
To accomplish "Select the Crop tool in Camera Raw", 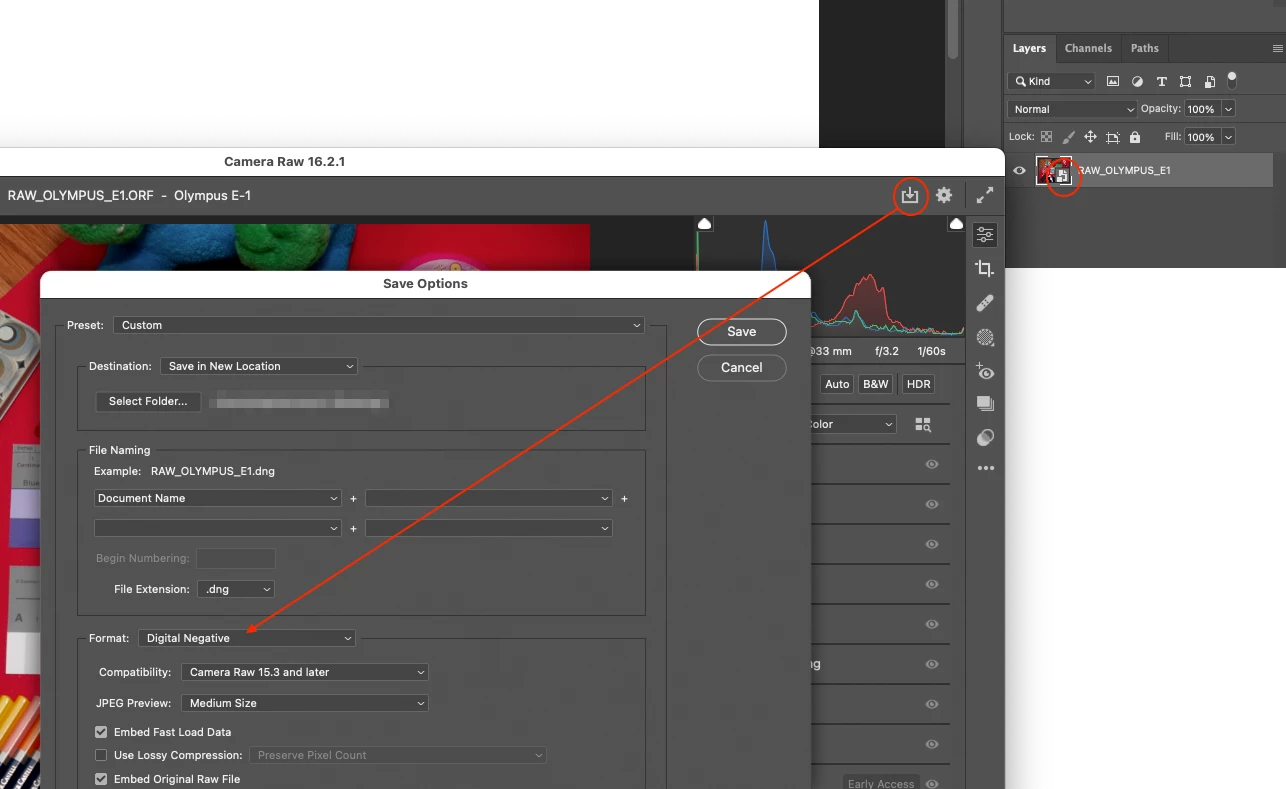I will pos(985,268).
